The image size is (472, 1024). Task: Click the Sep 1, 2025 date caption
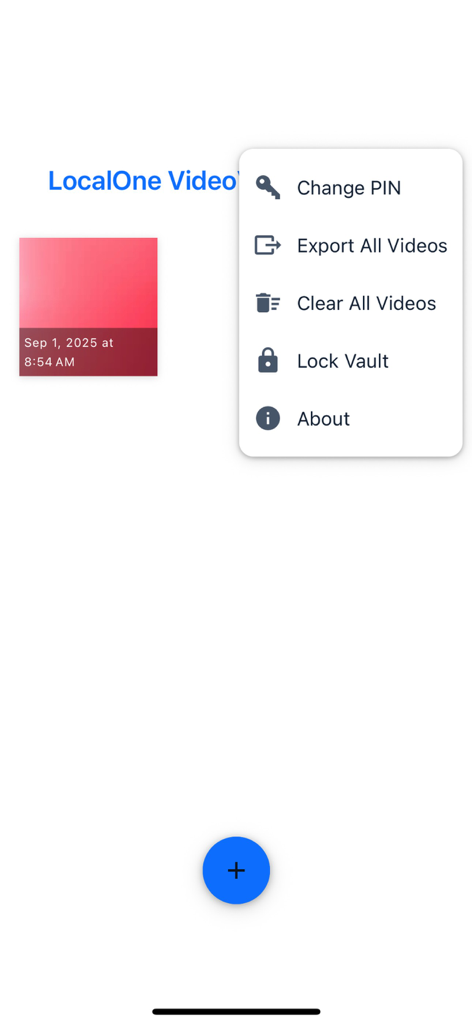pos(69,343)
